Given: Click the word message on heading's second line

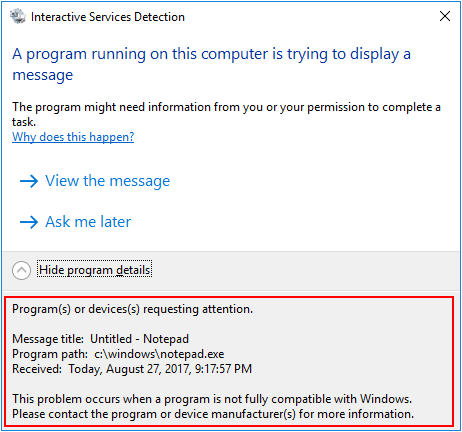Looking at the screenshot, I should [x=43, y=75].
